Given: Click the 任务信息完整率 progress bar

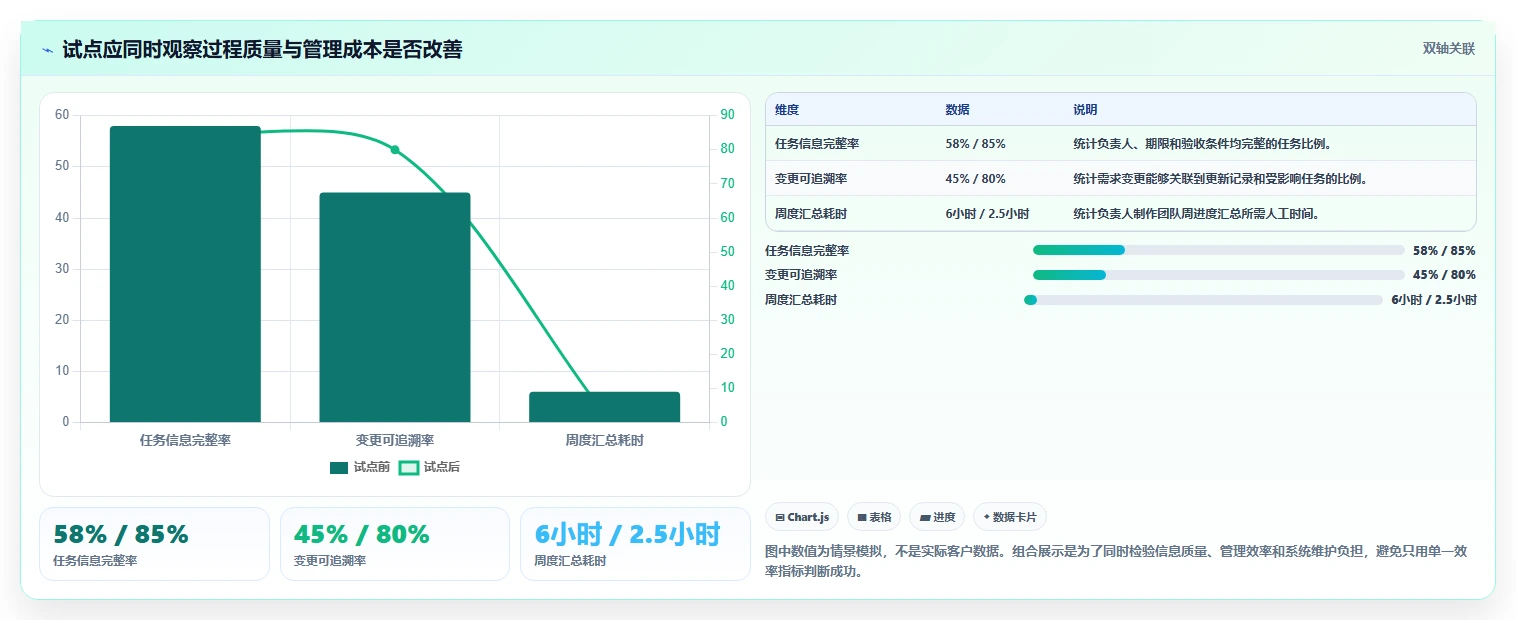Looking at the screenshot, I should [x=1219, y=250].
